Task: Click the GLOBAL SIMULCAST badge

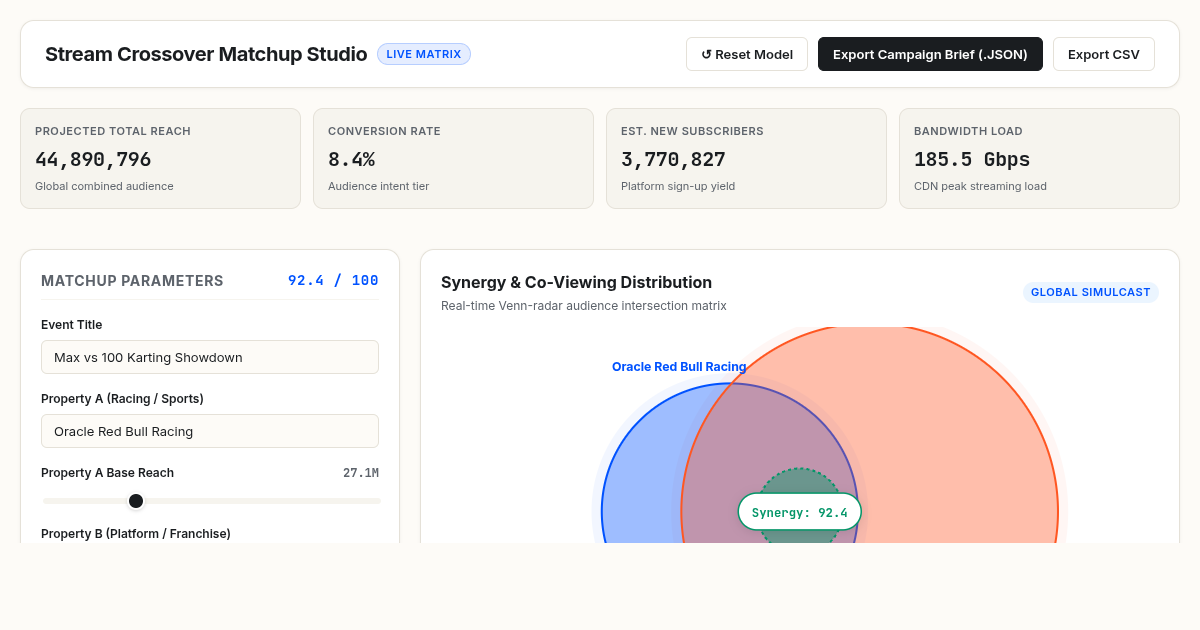Action: [1091, 293]
